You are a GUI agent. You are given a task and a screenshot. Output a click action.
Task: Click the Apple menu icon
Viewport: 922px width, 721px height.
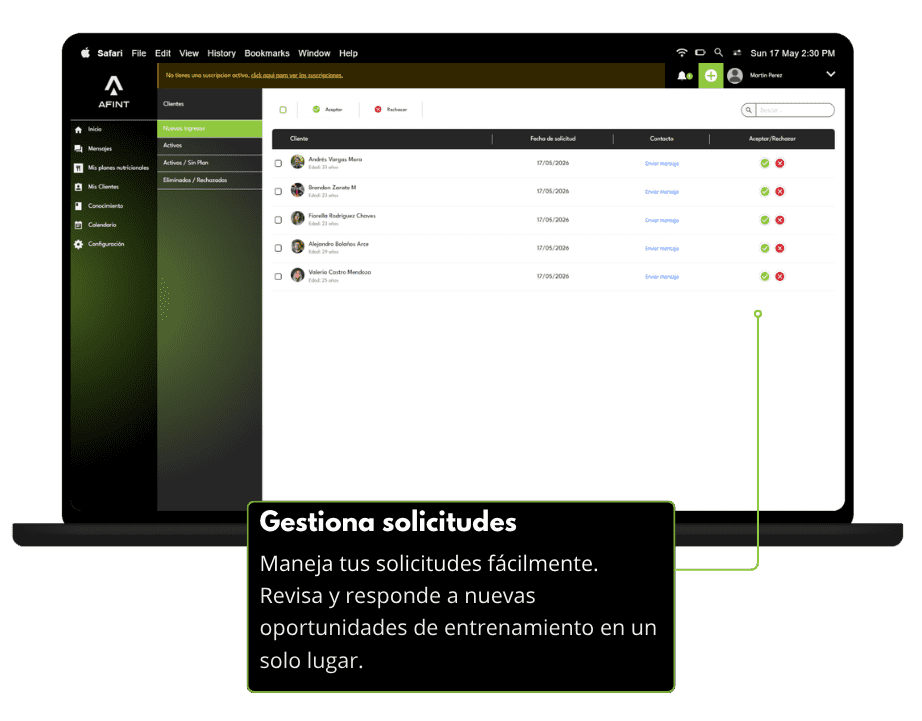(x=85, y=53)
